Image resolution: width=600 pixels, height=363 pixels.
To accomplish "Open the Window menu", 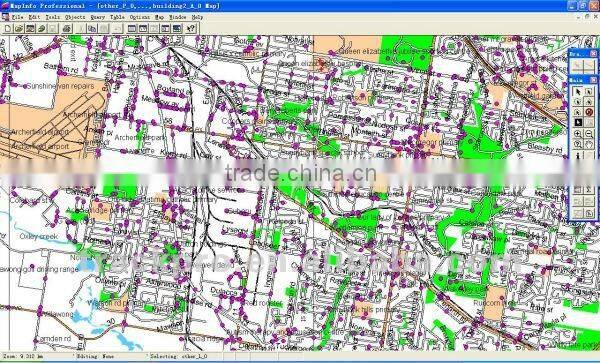I will pyautogui.click(x=178, y=17).
